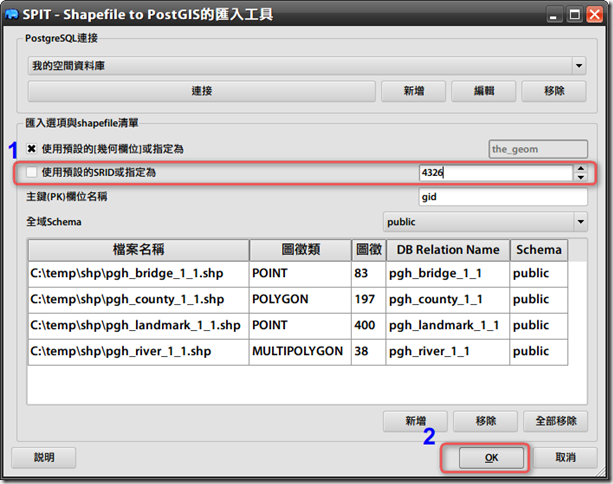
Task: Click the POLYGON feature class cell
Action: [300, 299]
